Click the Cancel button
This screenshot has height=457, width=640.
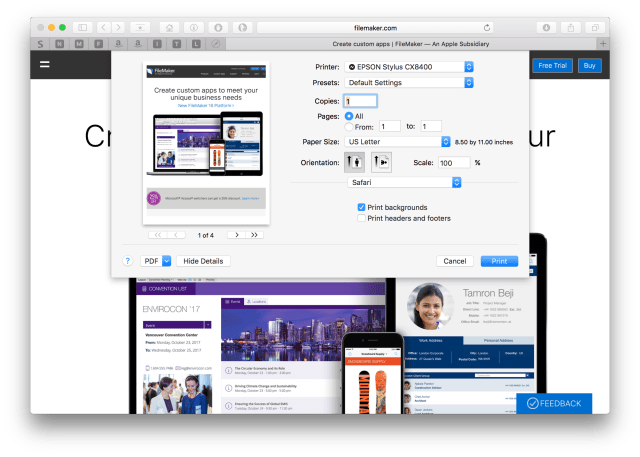[455, 261]
